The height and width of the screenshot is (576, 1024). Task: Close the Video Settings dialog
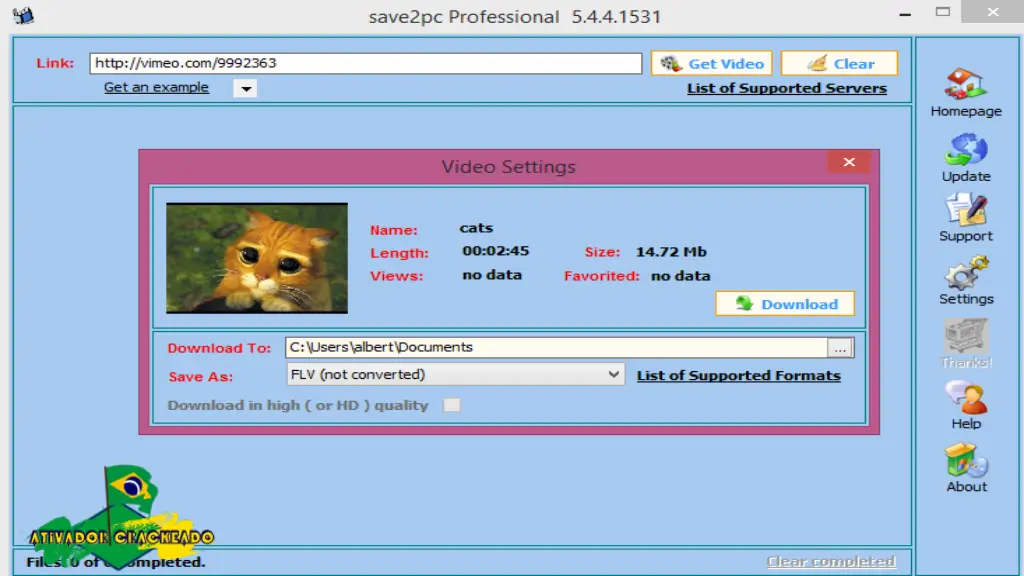tap(848, 162)
